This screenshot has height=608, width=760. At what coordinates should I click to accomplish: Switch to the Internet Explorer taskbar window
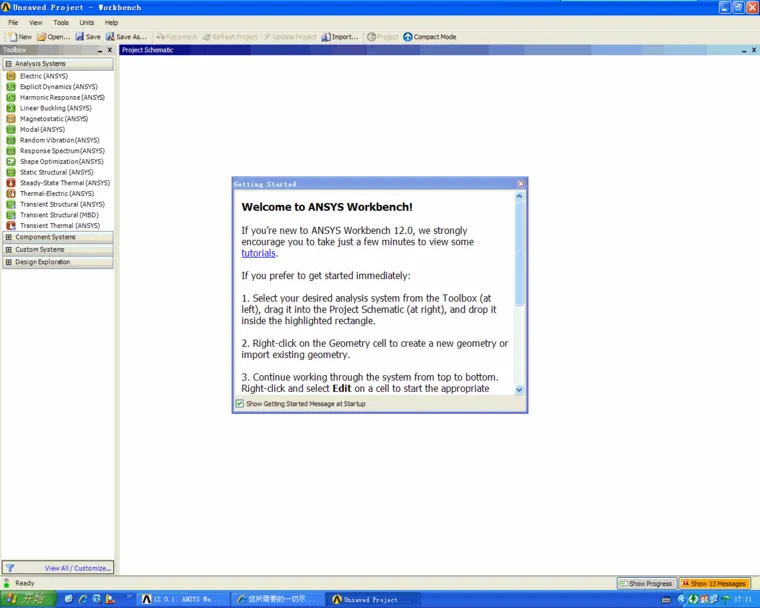277,600
